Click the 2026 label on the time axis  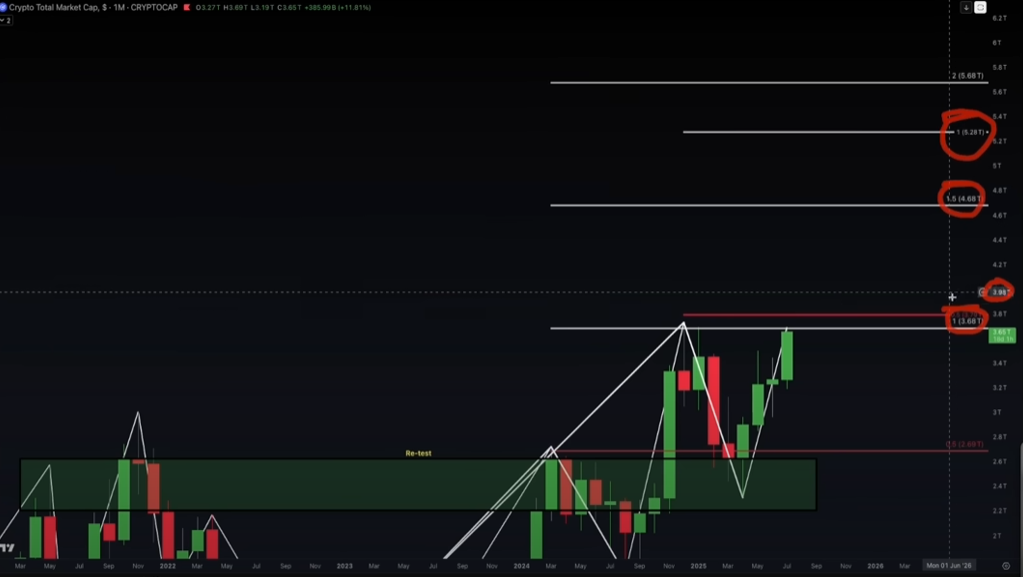[x=875, y=566]
